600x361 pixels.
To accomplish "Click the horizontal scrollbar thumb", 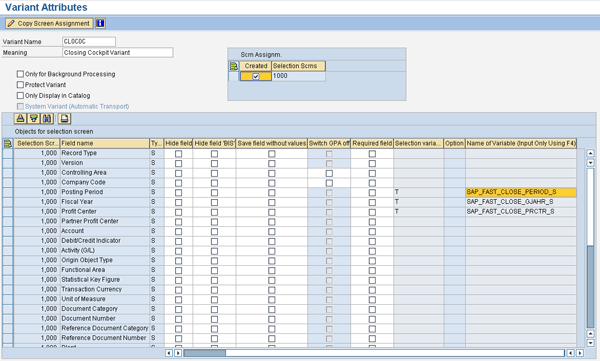I will click(x=205, y=353).
